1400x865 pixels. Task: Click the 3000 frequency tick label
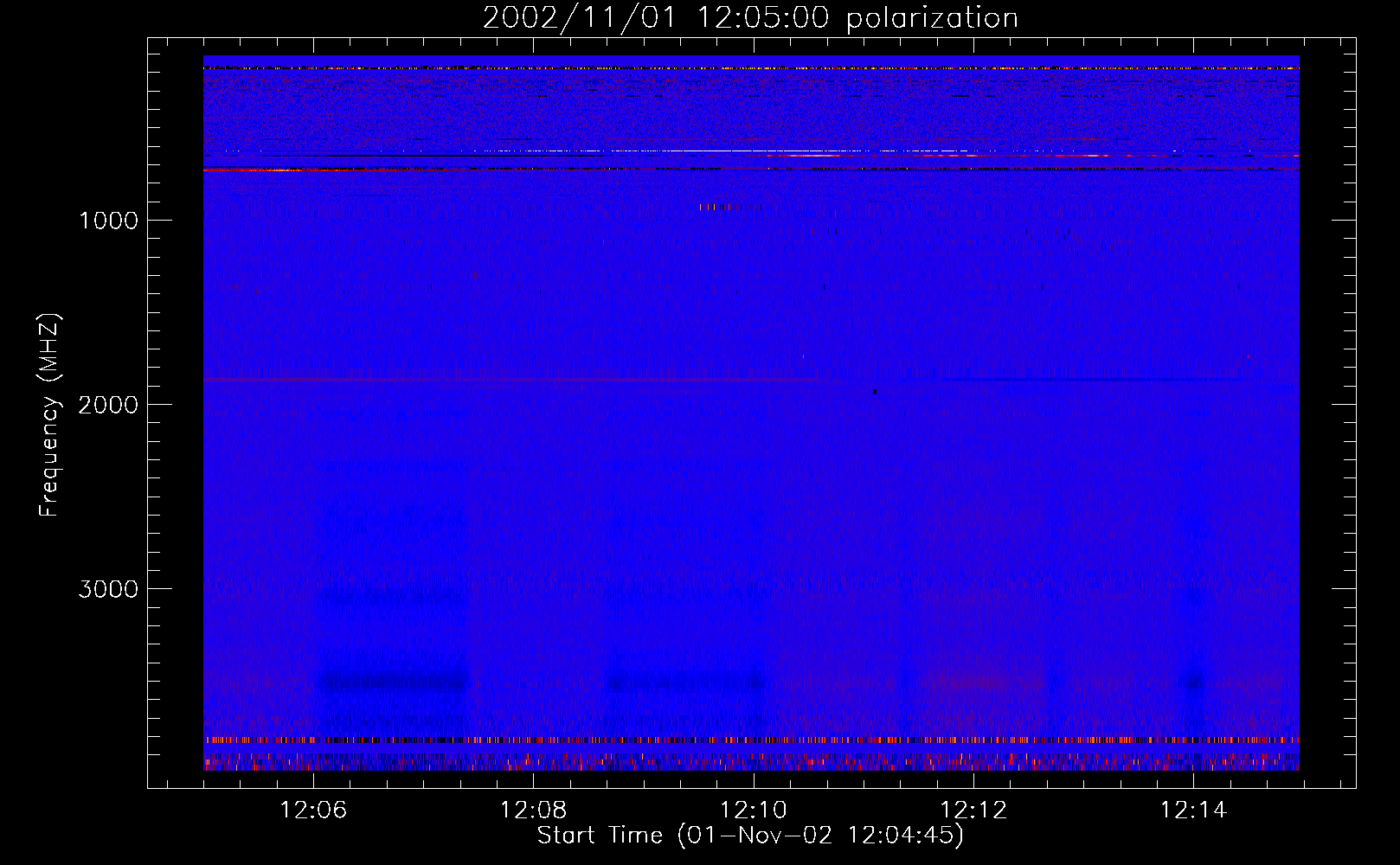[108, 589]
